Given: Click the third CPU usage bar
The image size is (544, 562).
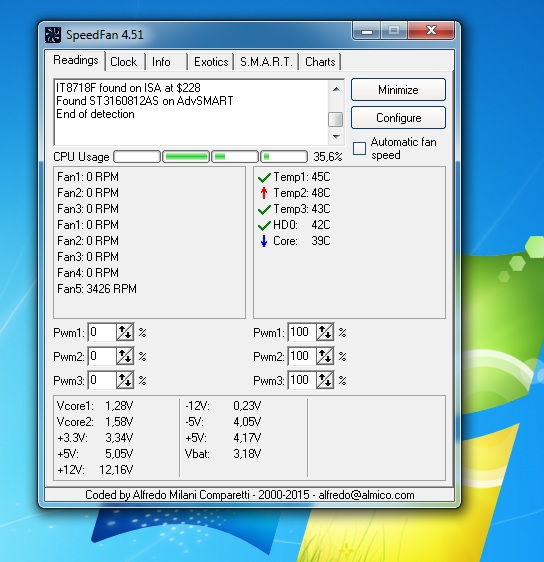Looking at the screenshot, I should point(235,157).
